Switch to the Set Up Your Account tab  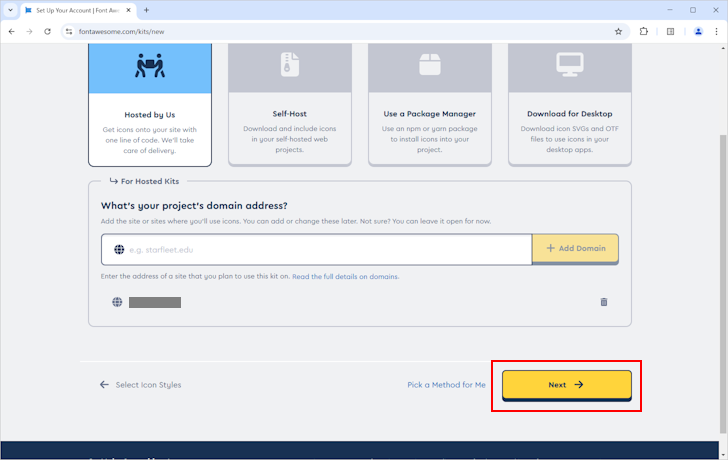click(x=78, y=10)
